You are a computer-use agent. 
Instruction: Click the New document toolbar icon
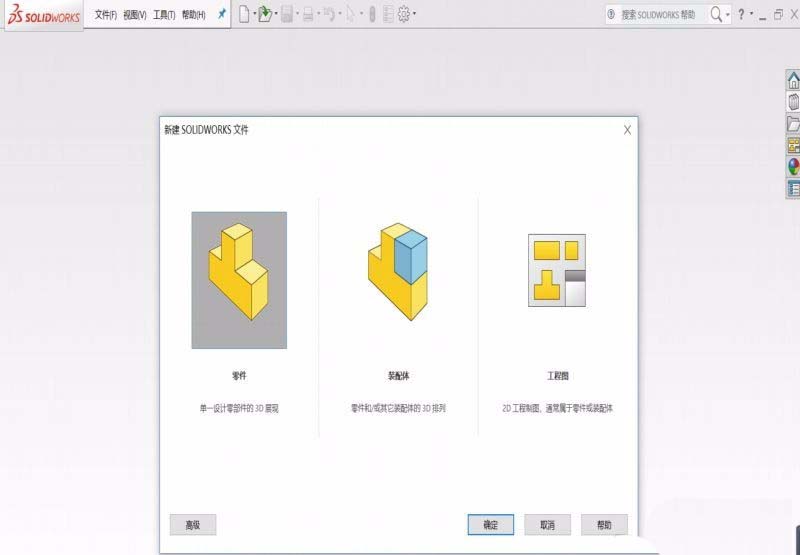tap(244, 14)
